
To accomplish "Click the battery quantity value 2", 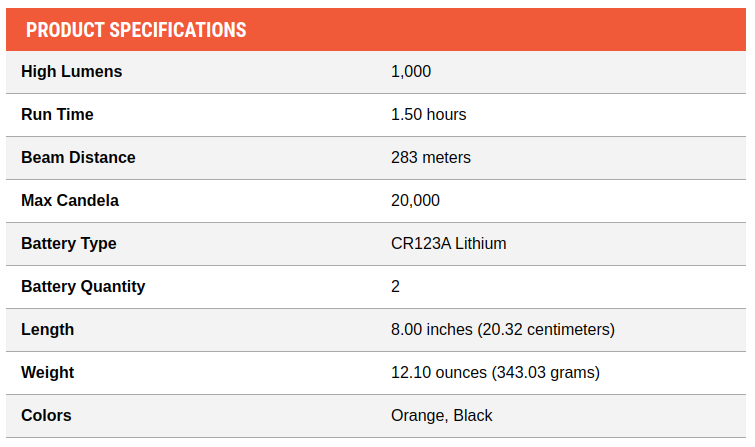I will pyautogui.click(x=395, y=287).
